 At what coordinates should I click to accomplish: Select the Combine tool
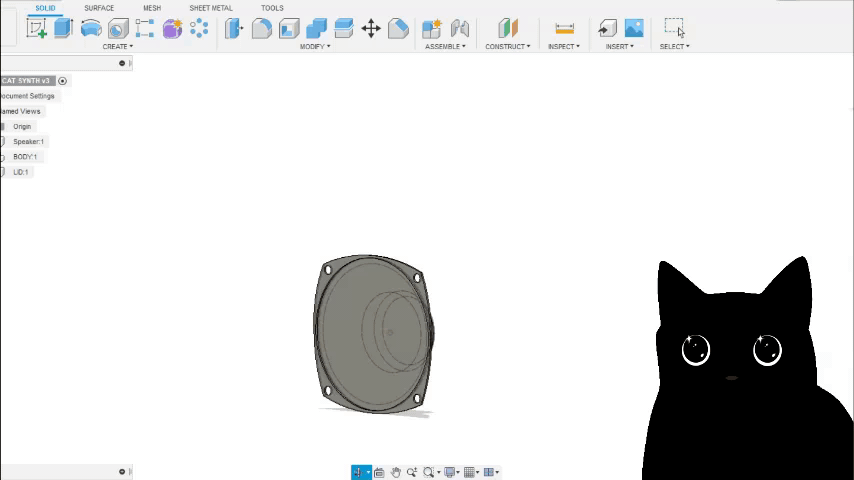(x=316, y=28)
